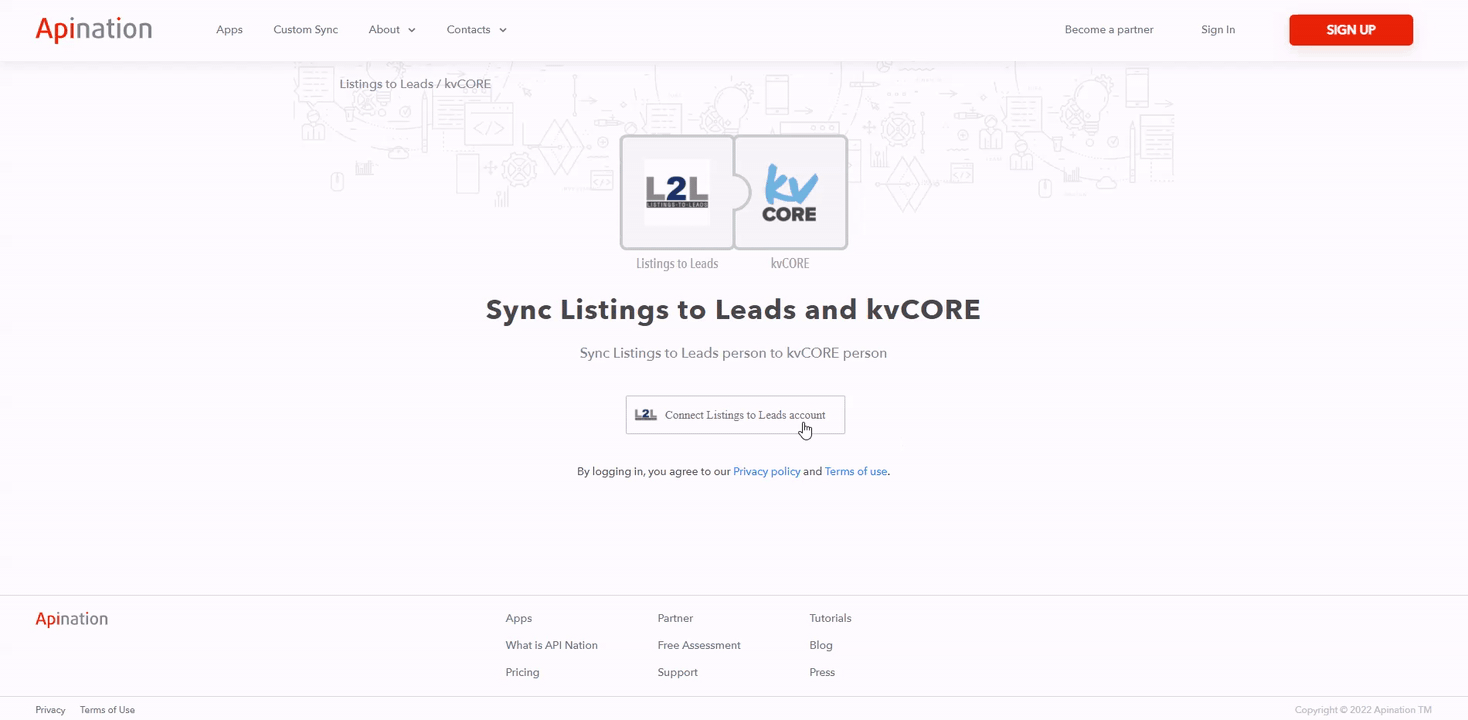Click the L2L puzzle piece logo

tap(677, 192)
